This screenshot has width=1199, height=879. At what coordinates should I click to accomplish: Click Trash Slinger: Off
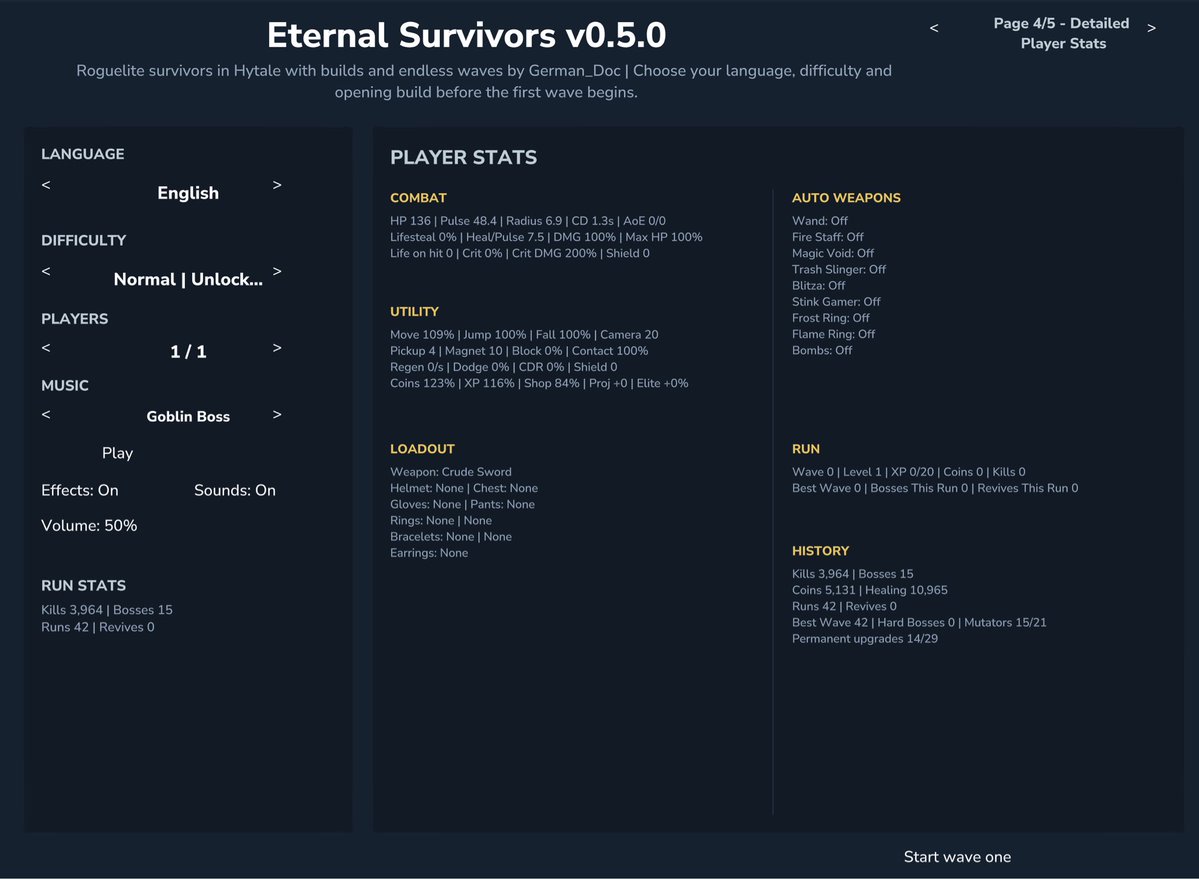[839, 269]
